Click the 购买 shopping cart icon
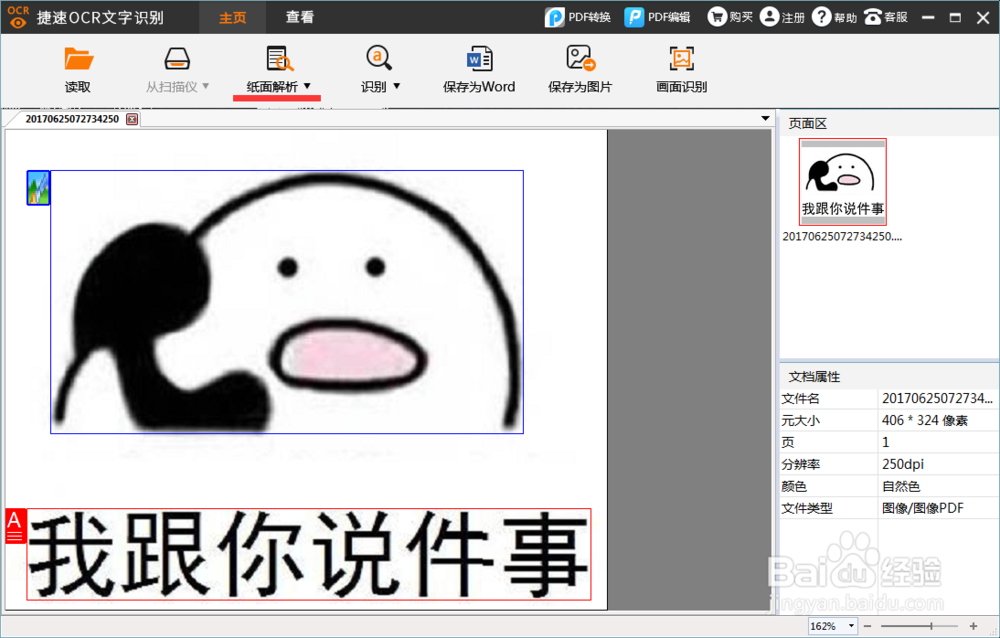1000x638 pixels. pos(717,17)
